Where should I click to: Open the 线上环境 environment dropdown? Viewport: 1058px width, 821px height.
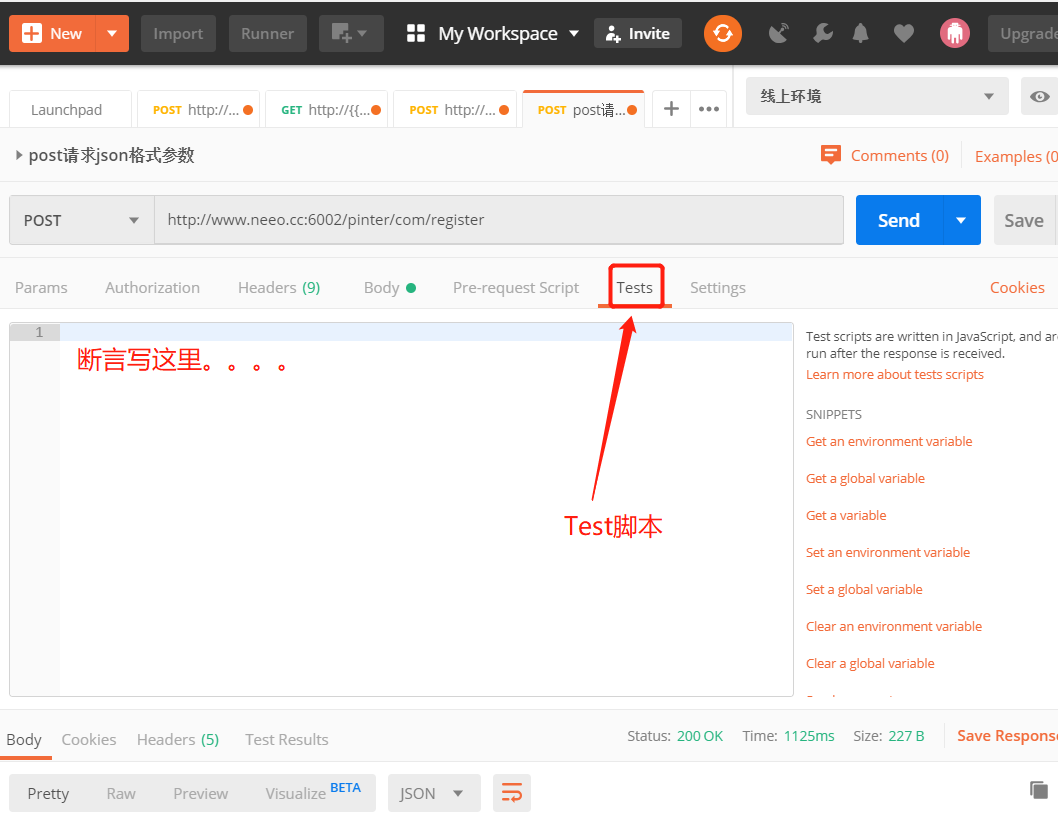coord(876,96)
